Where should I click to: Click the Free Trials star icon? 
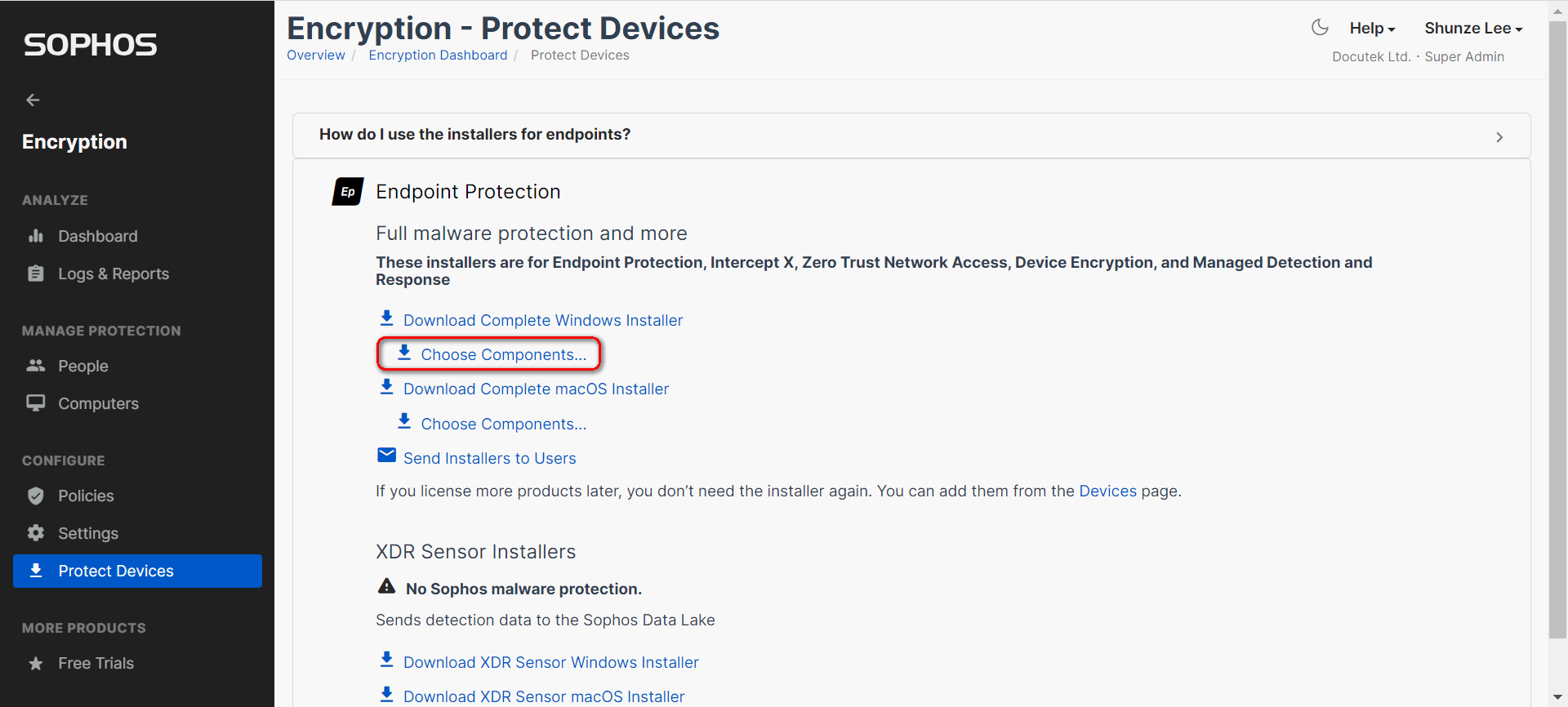[x=36, y=663]
